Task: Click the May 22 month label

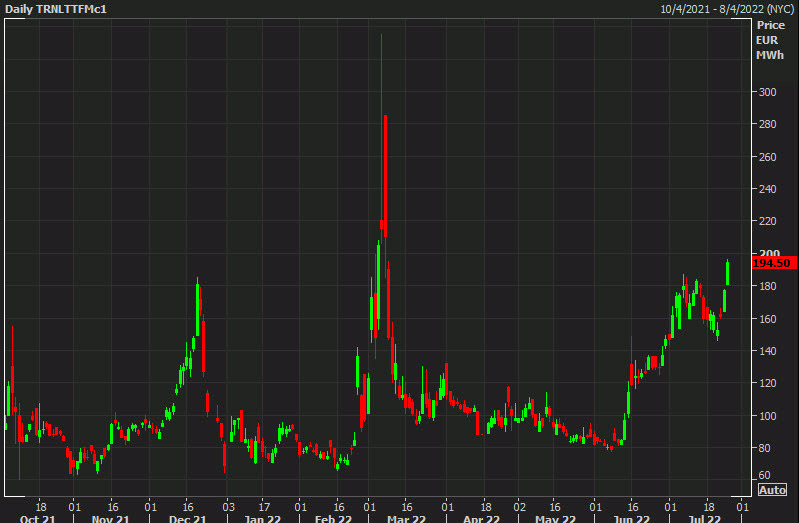Action: (555, 518)
